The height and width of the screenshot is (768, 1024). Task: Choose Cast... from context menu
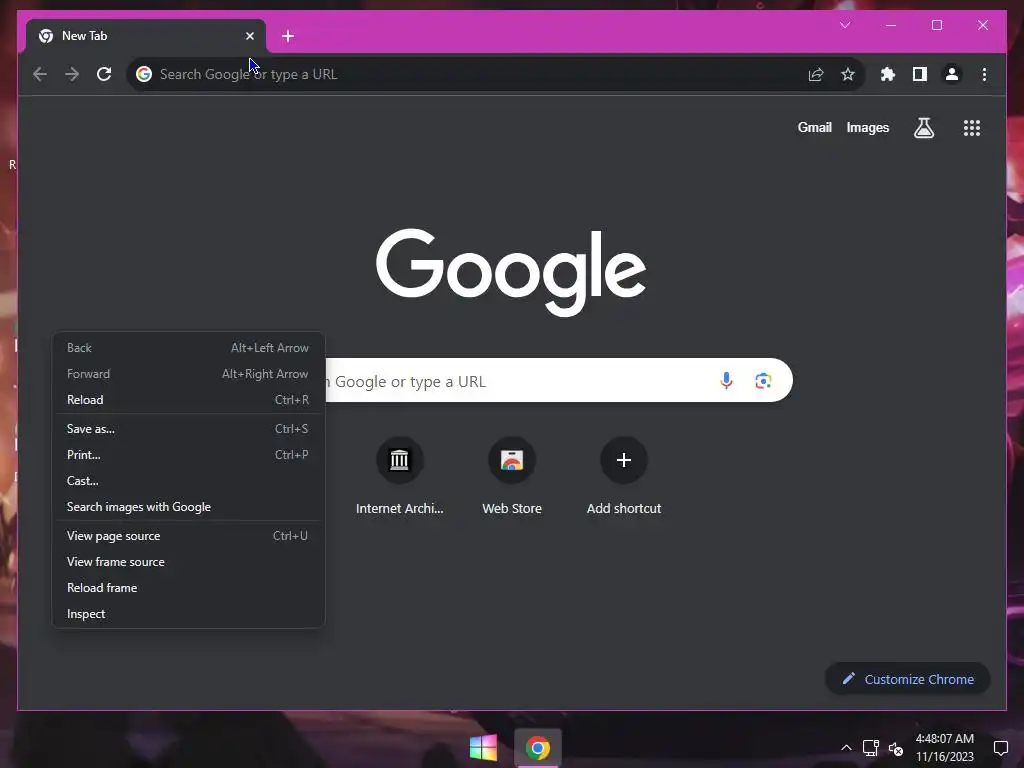188,481
